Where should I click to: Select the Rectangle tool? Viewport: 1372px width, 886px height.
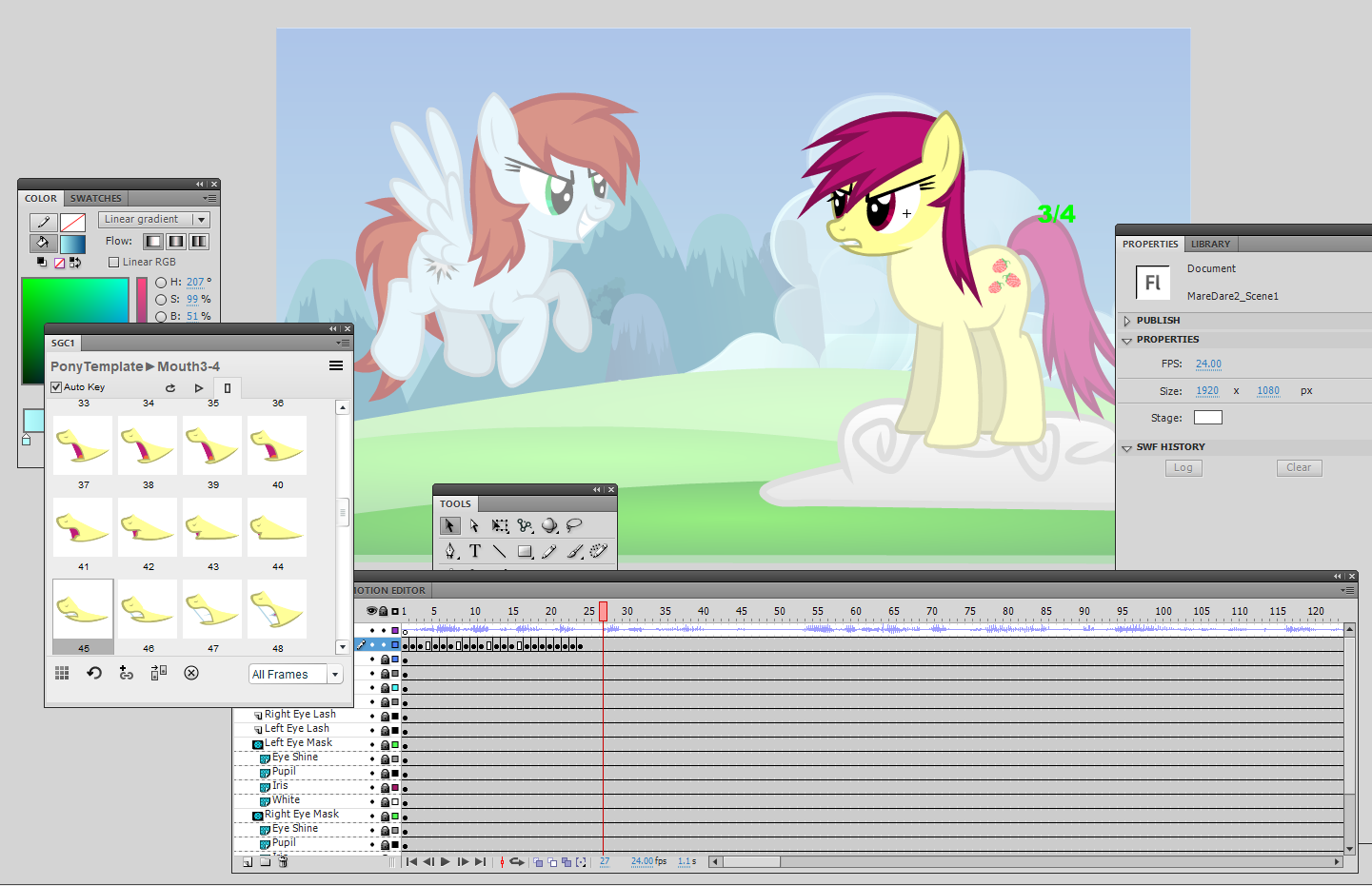(525, 551)
